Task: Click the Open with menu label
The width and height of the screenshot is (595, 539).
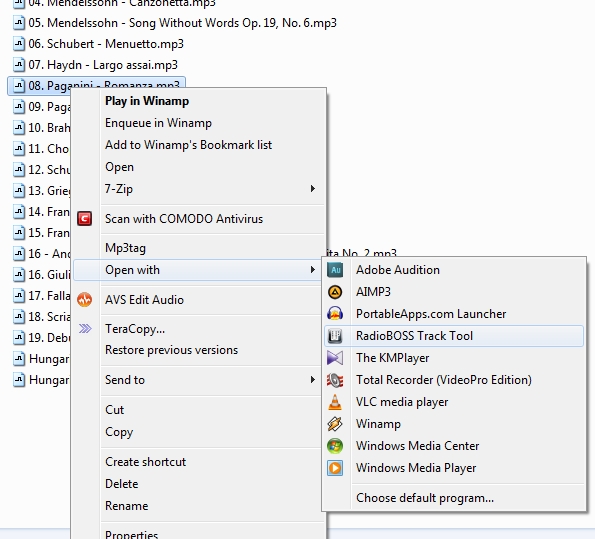Action: 132,270
